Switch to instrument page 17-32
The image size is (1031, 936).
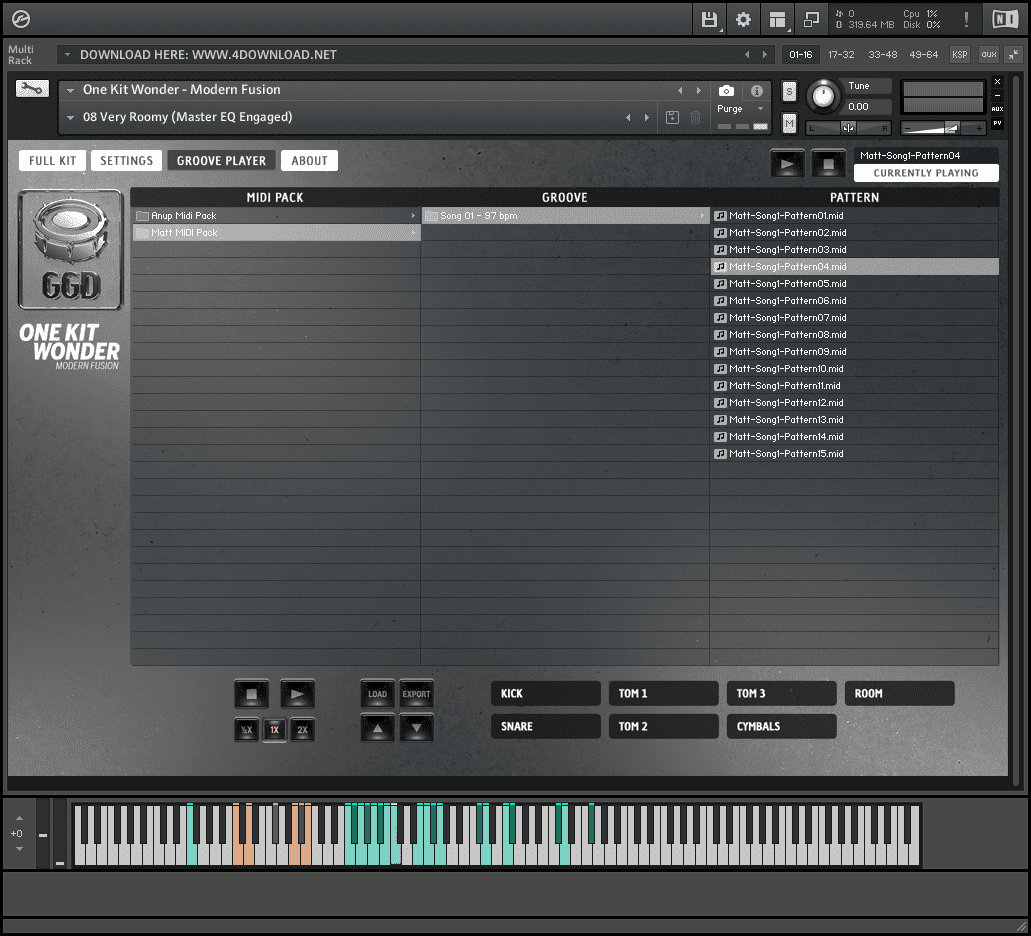[841, 55]
